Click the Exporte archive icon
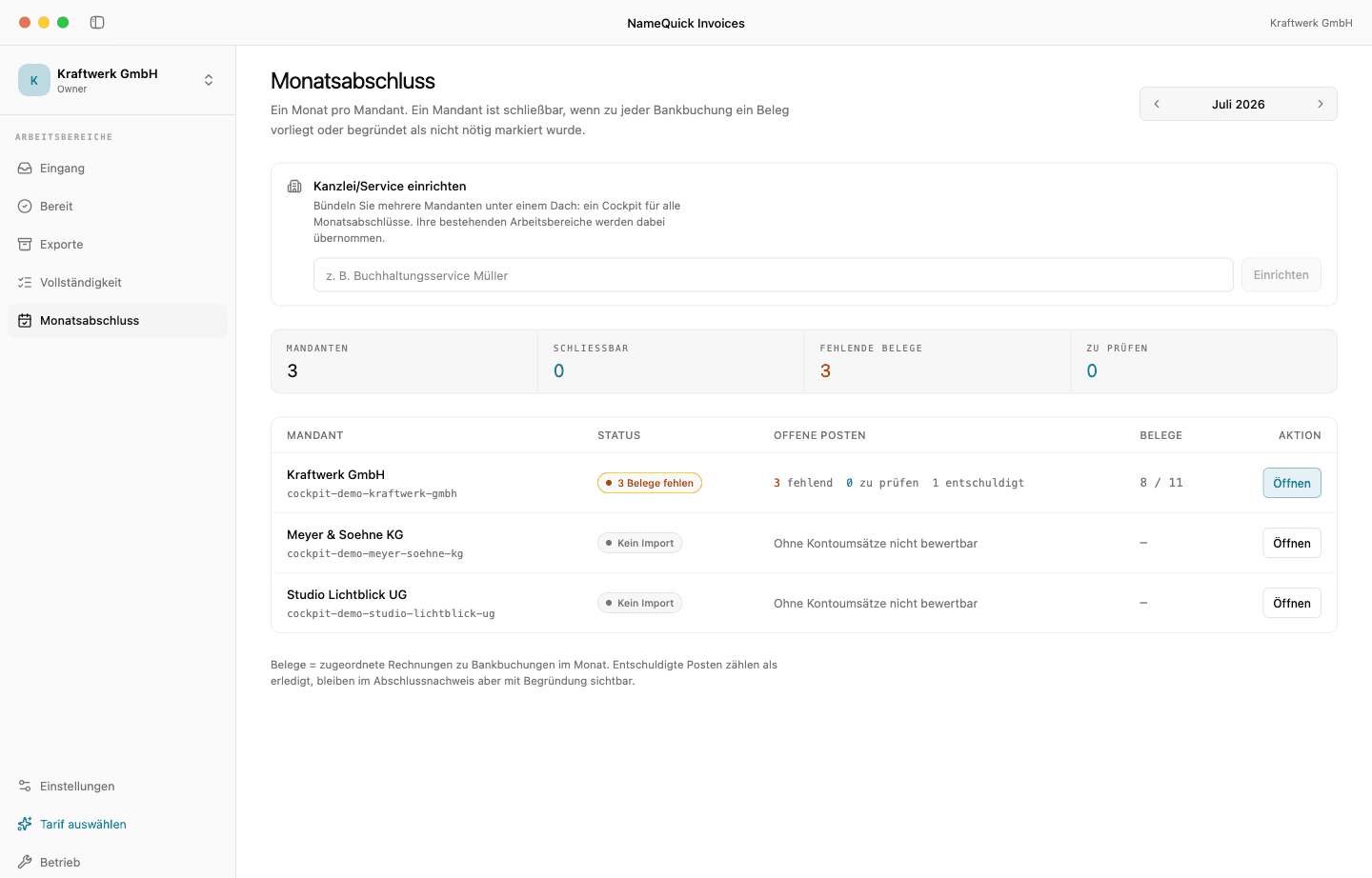The height and width of the screenshot is (878, 1372). pos(25,245)
